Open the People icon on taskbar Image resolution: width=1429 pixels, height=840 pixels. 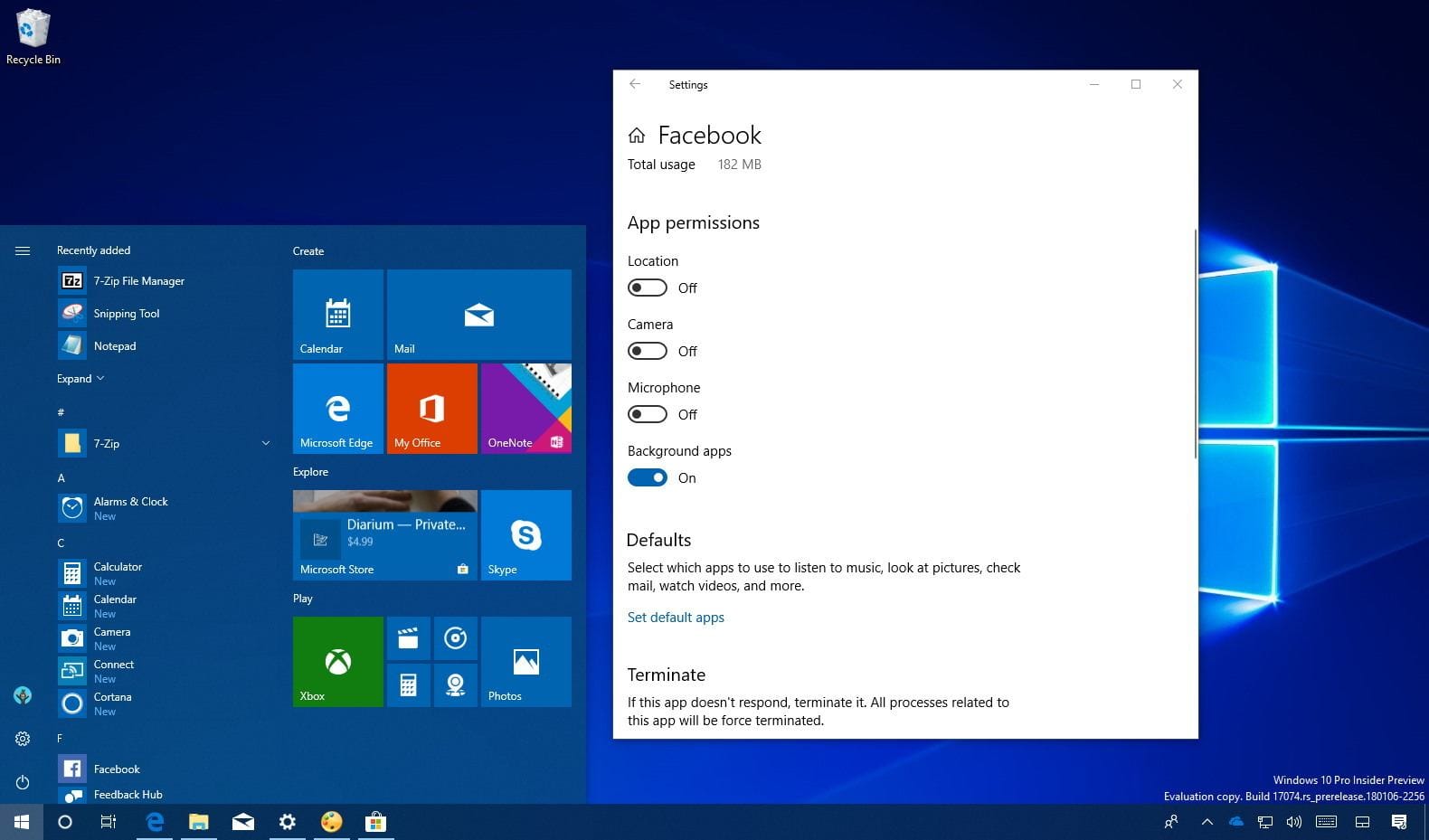1171,822
